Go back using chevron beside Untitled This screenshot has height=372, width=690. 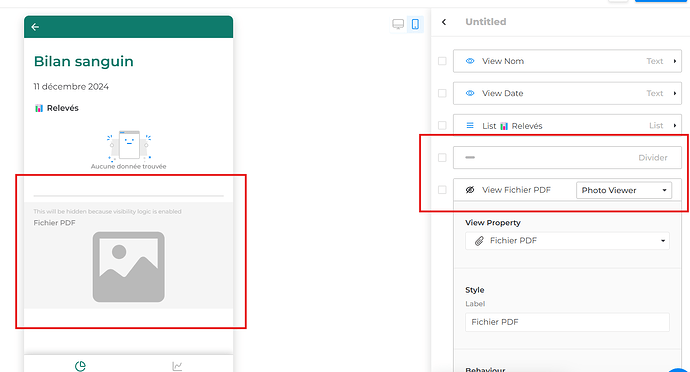point(444,22)
